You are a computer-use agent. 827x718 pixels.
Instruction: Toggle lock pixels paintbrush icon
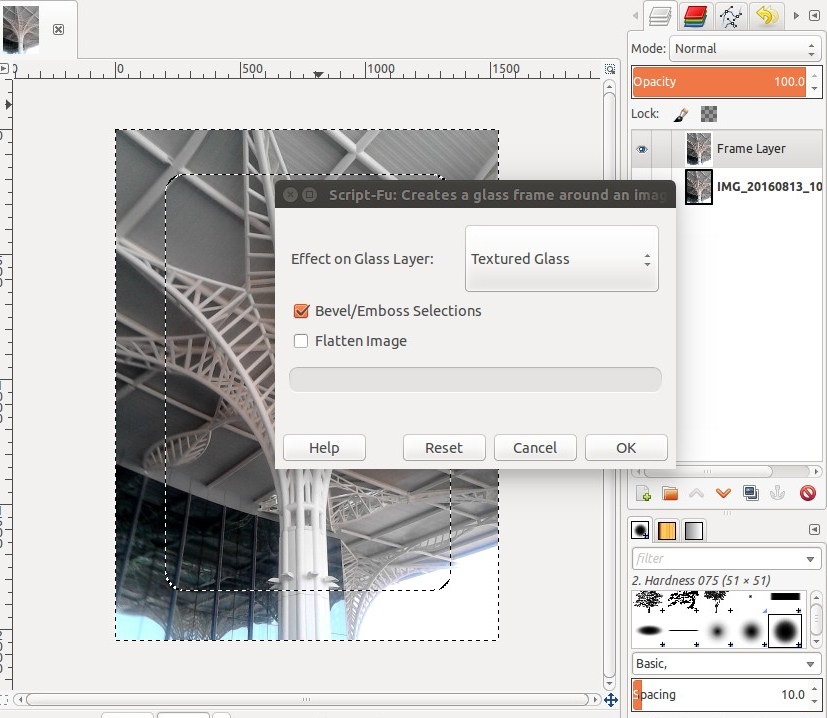pyautogui.click(x=681, y=114)
